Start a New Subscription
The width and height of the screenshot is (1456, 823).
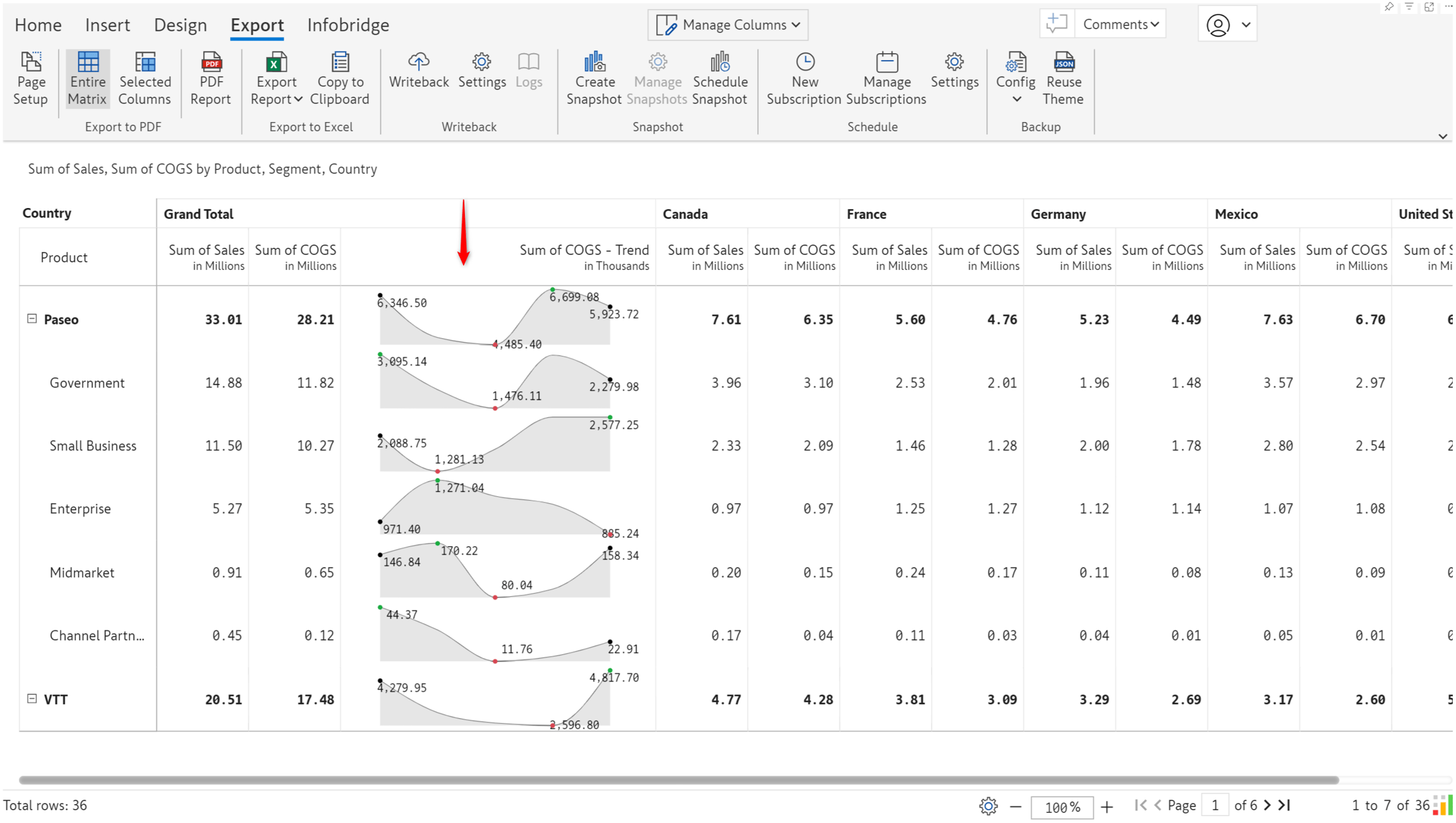coord(804,78)
